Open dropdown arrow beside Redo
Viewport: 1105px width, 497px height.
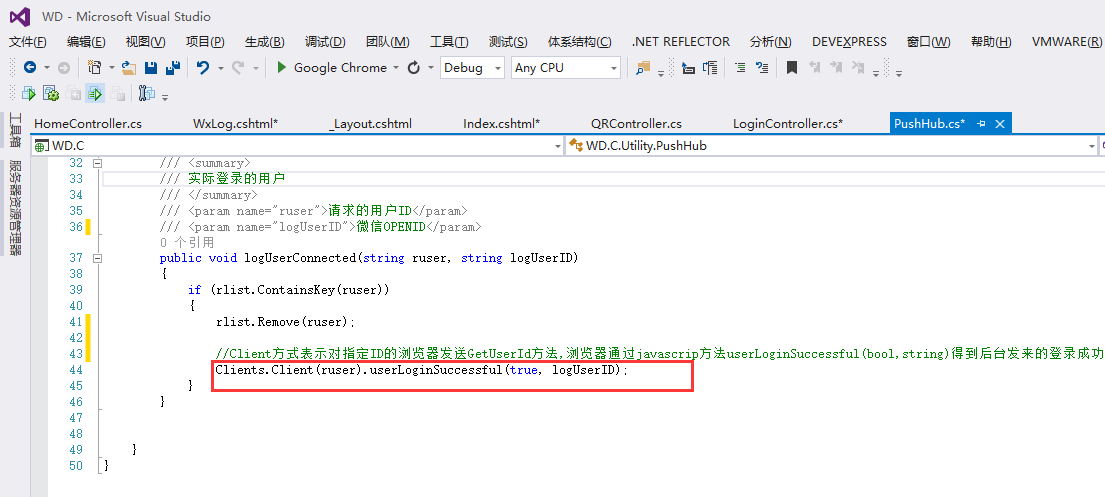[x=255, y=68]
